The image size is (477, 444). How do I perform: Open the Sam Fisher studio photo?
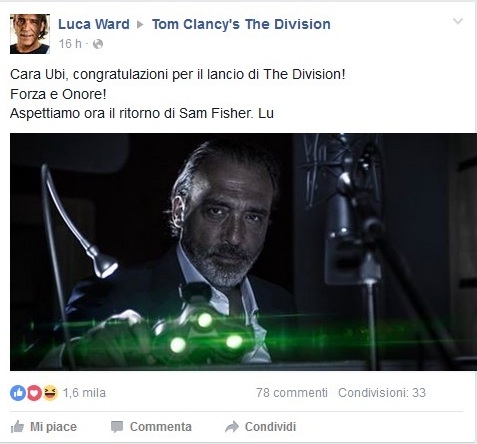[x=243, y=252]
